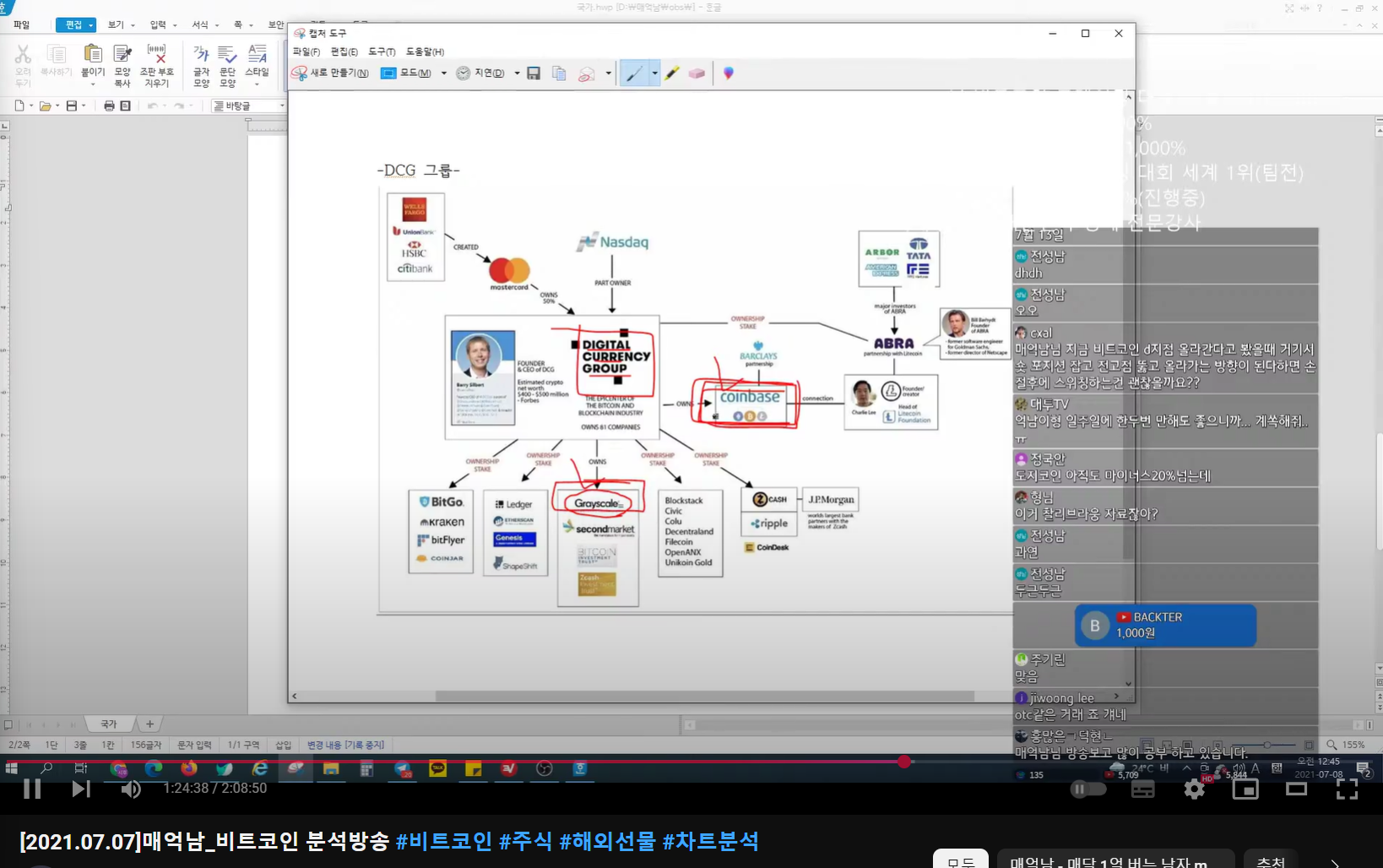
Task: Click the #차트분석 hashtag link
Action: (x=711, y=841)
